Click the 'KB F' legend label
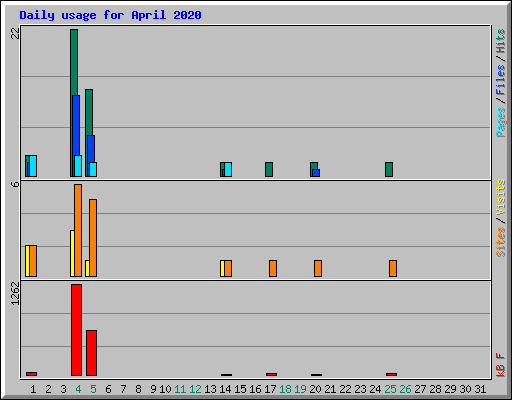 [500, 365]
